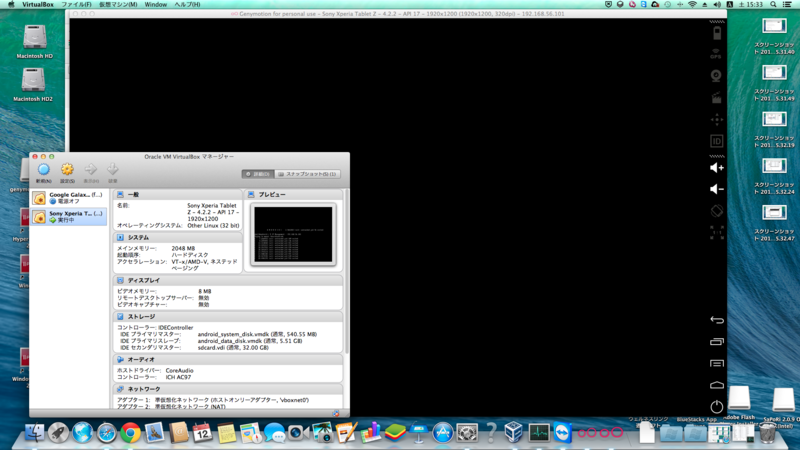Open the Genymotion GPS widget

point(716,54)
